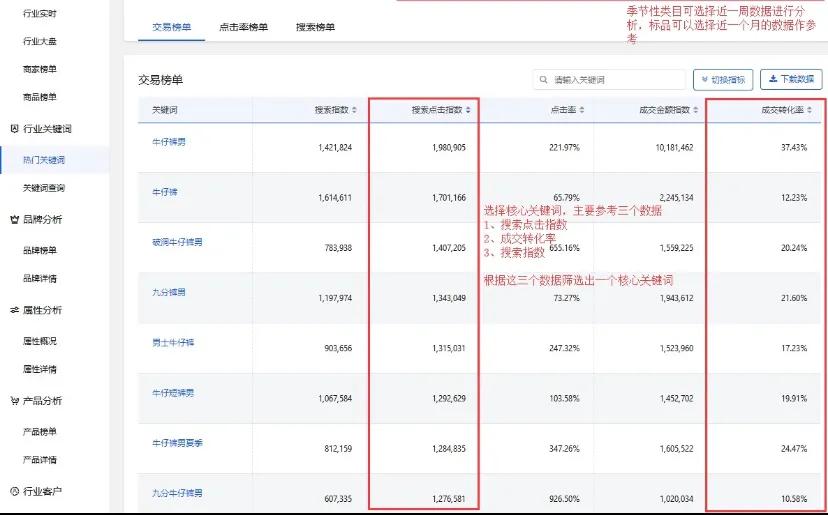Switch to 搜索榜单 tab
828x515 pixels.
pyautogui.click(x=315, y=27)
